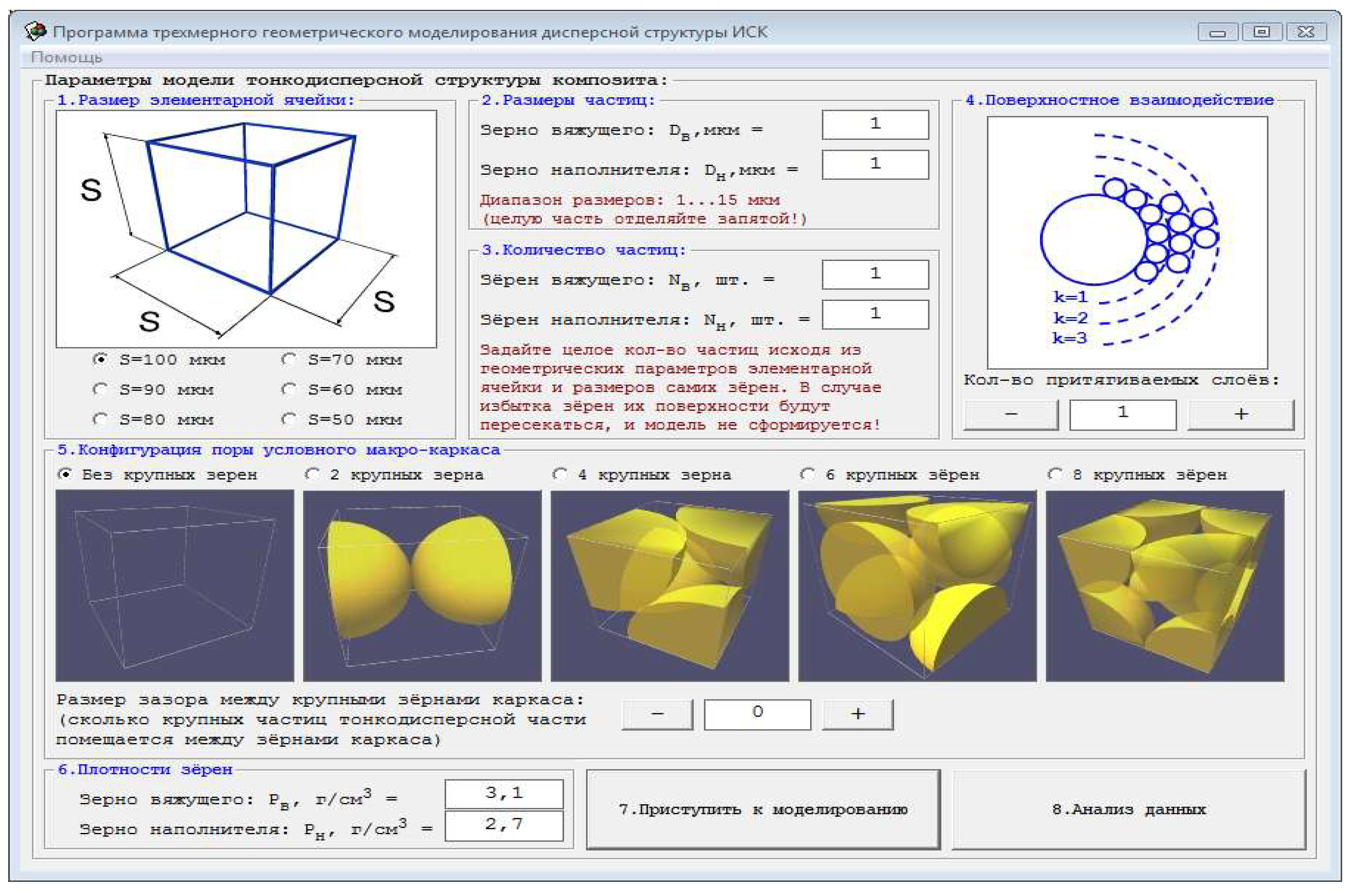Select S=70 мкм cell size

(342, 359)
